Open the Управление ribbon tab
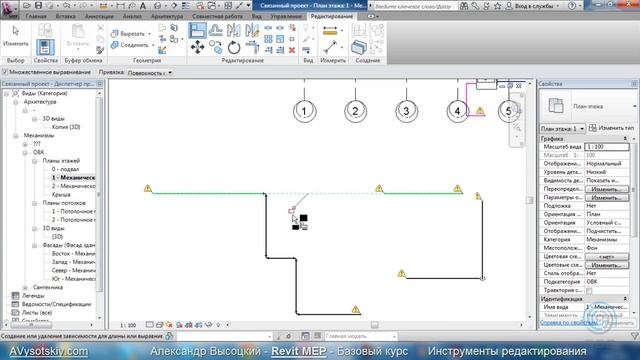Image resolution: width=640 pixels, height=360 pixels. click(286, 16)
